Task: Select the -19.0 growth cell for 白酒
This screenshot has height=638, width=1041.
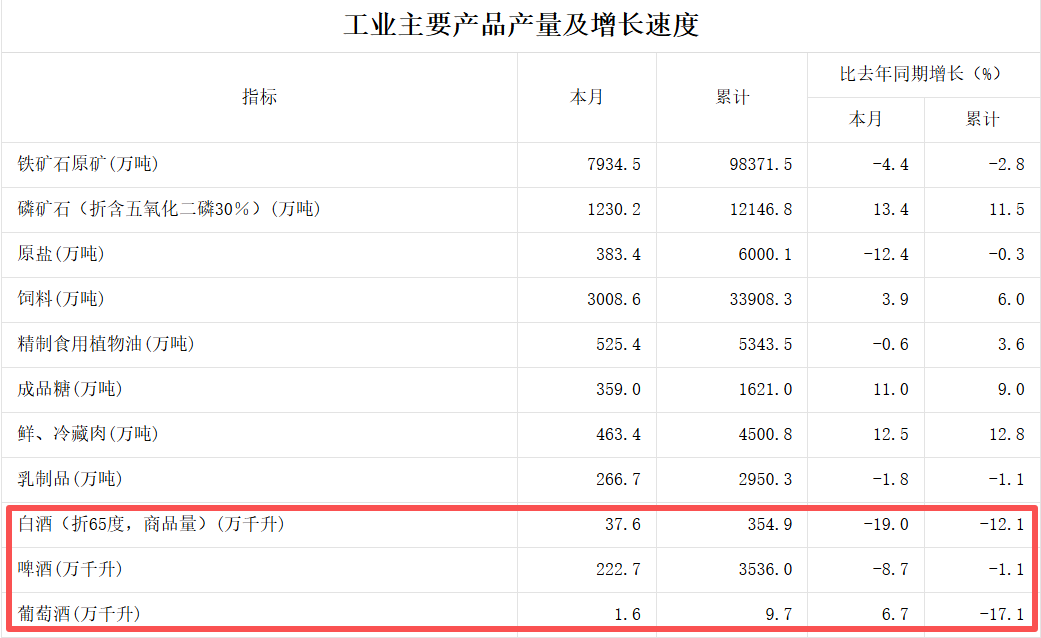Action: [885, 524]
